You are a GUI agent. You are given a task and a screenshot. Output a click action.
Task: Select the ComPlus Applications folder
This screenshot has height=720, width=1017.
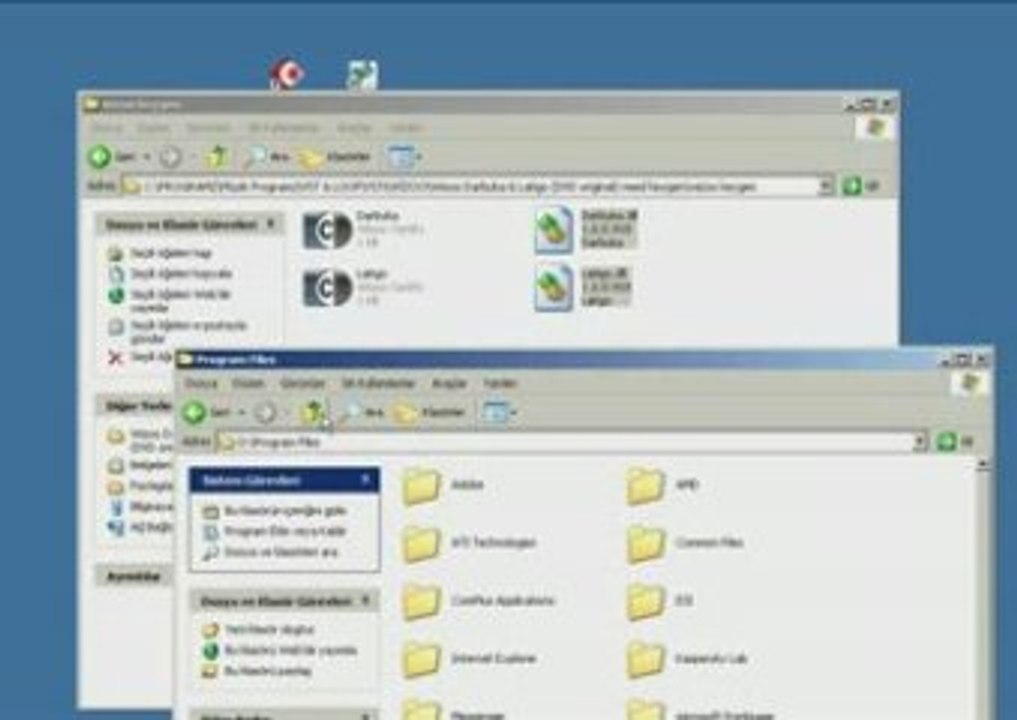tap(477, 601)
